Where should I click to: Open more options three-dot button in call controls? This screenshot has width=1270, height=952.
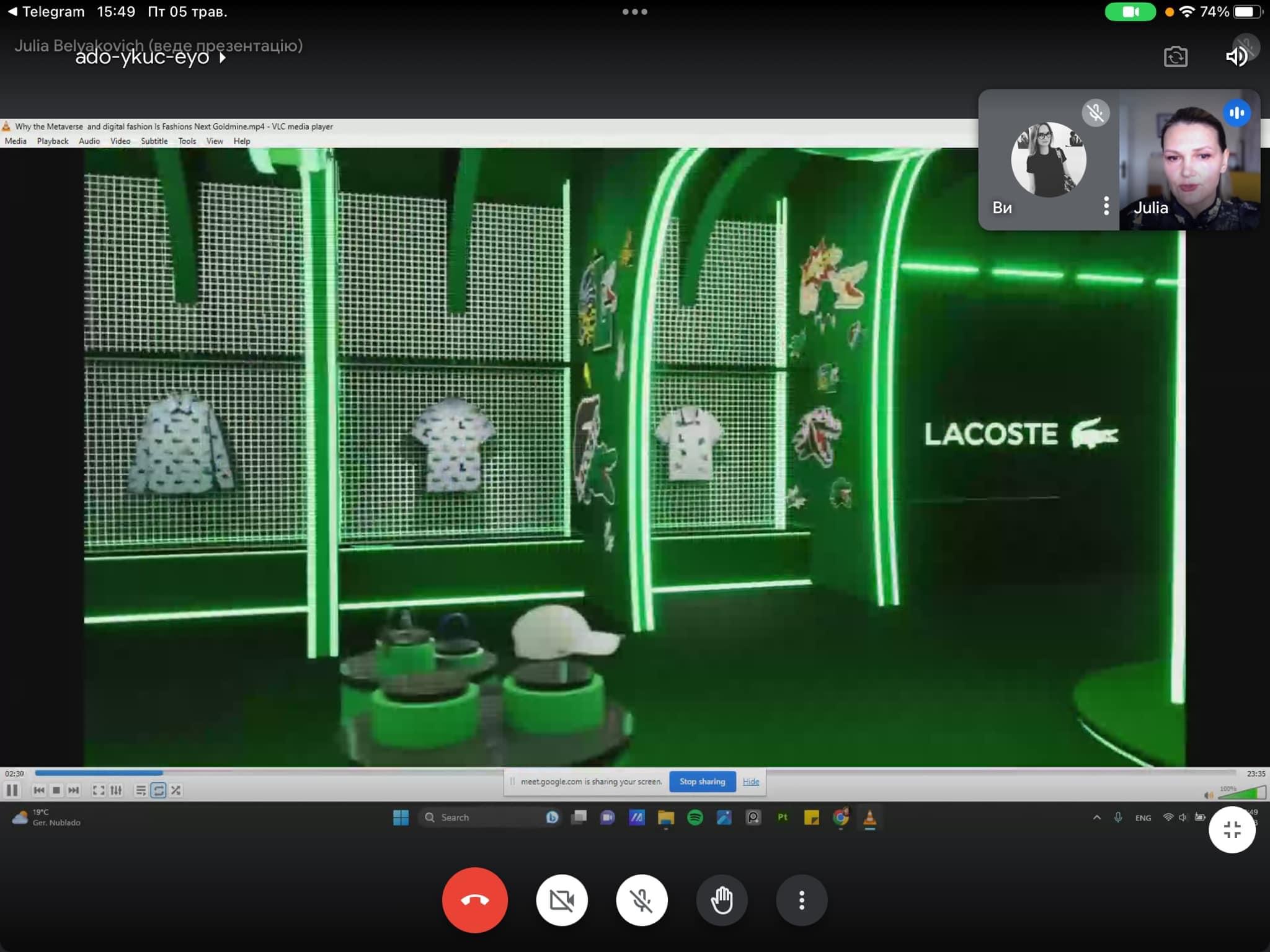tap(802, 900)
